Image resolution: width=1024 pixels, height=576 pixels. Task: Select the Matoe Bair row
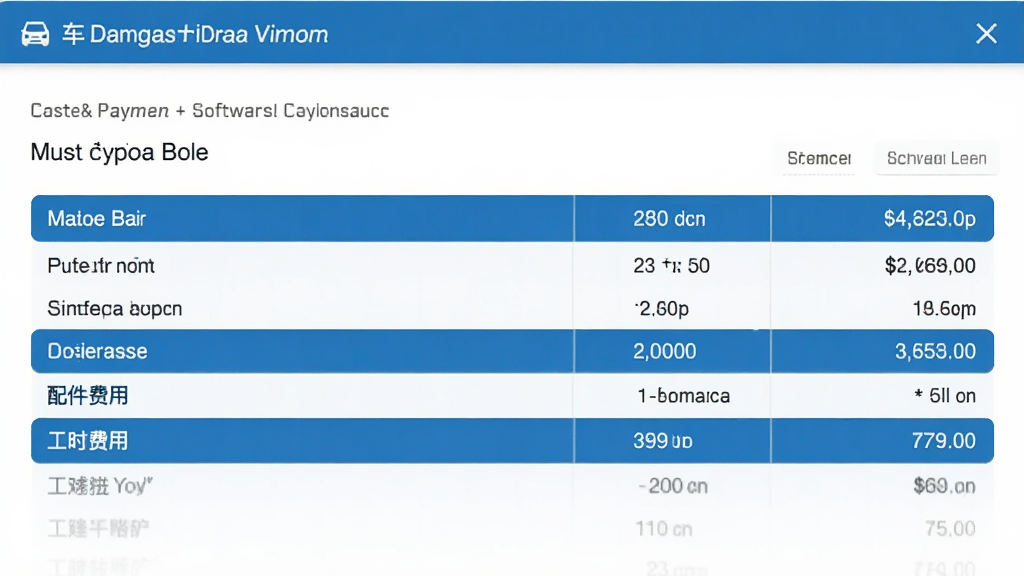click(512, 218)
